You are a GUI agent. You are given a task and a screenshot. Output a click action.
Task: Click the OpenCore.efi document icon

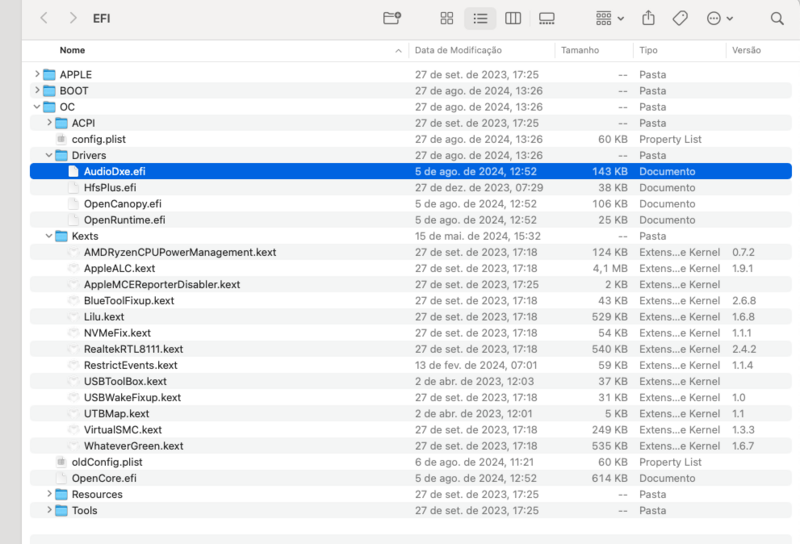click(x=61, y=478)
